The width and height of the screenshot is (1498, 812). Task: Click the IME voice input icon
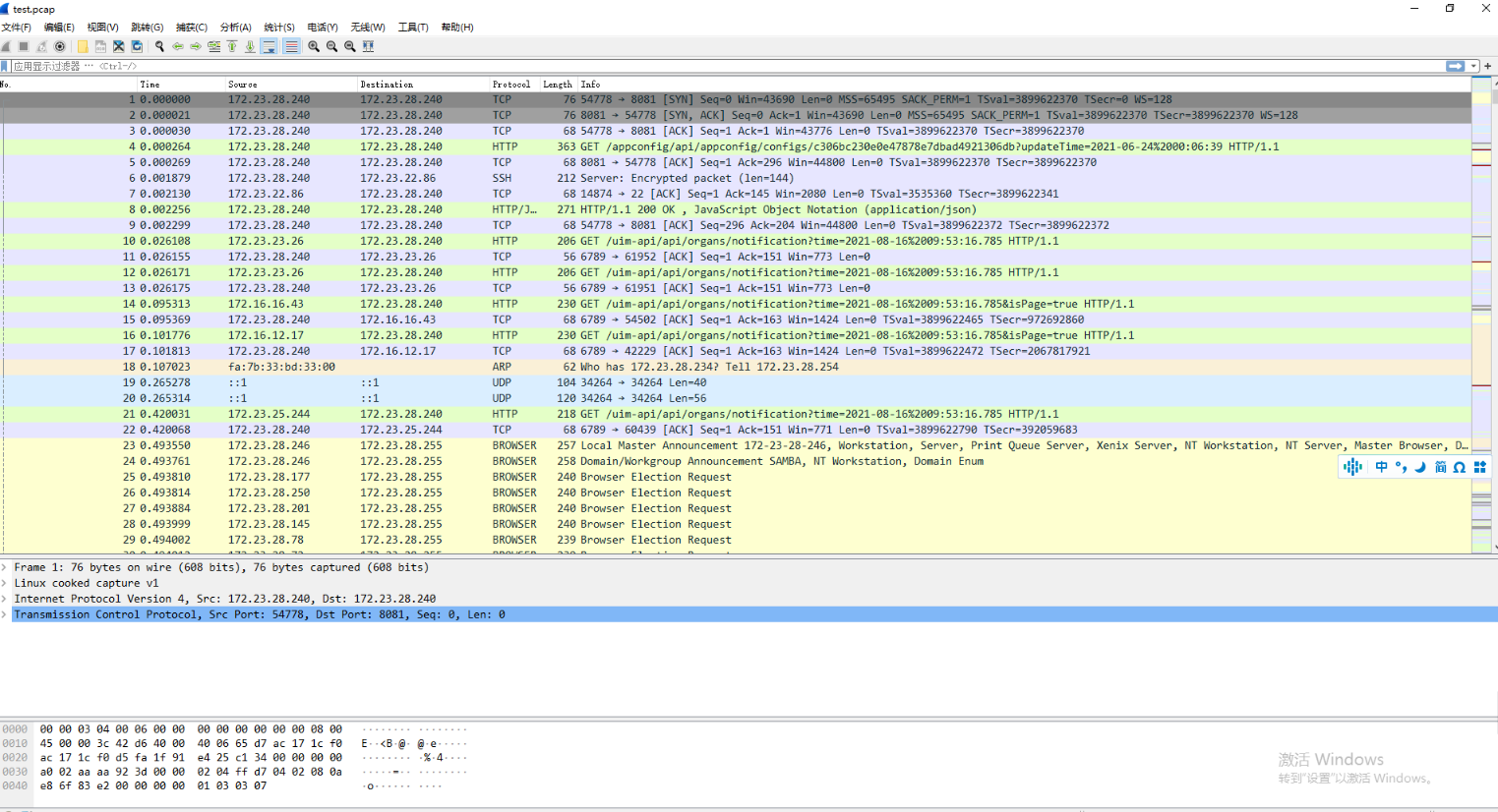coord(1353,467)
